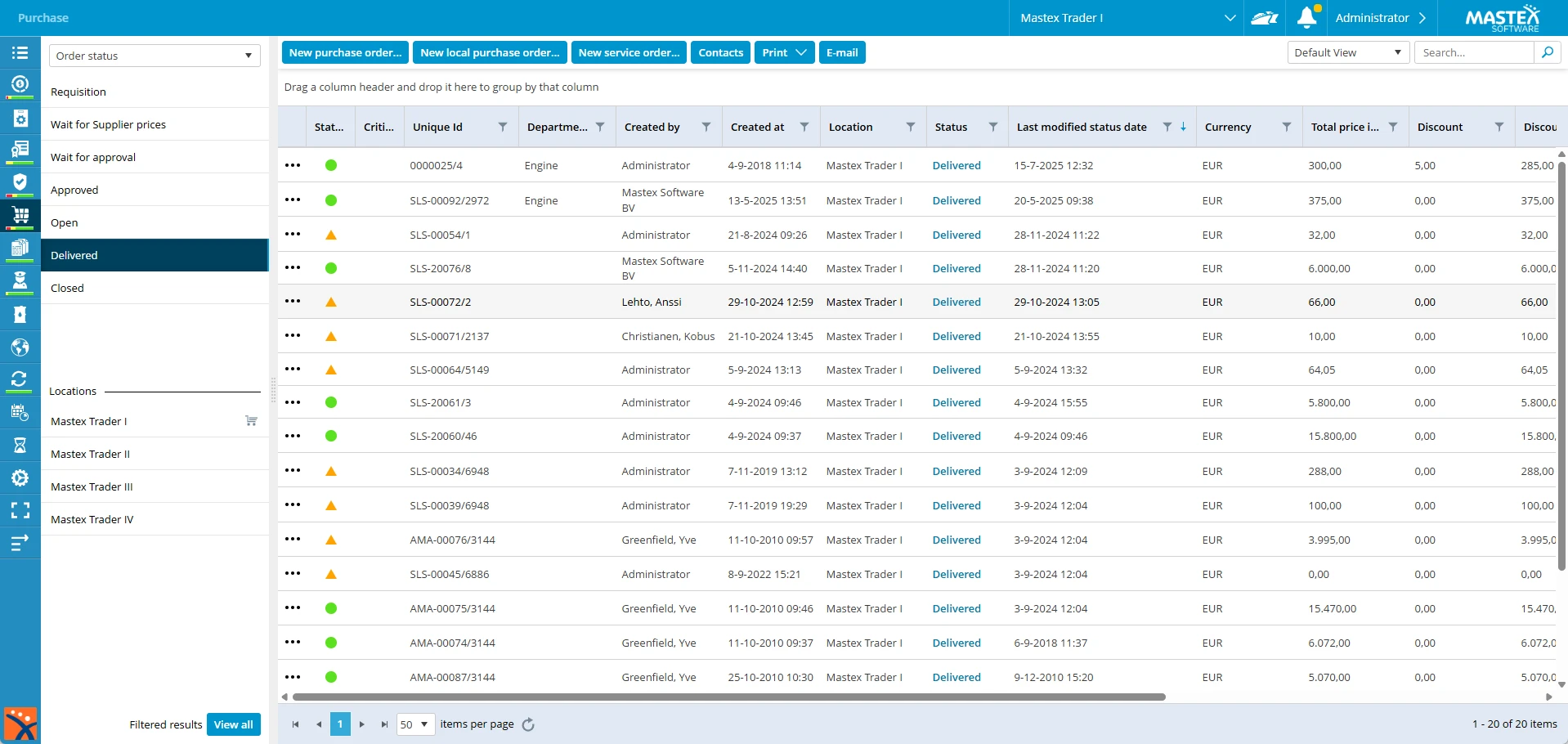Click the E-mail button
Screen dimensions: 1568x744
tap(842, 52)
